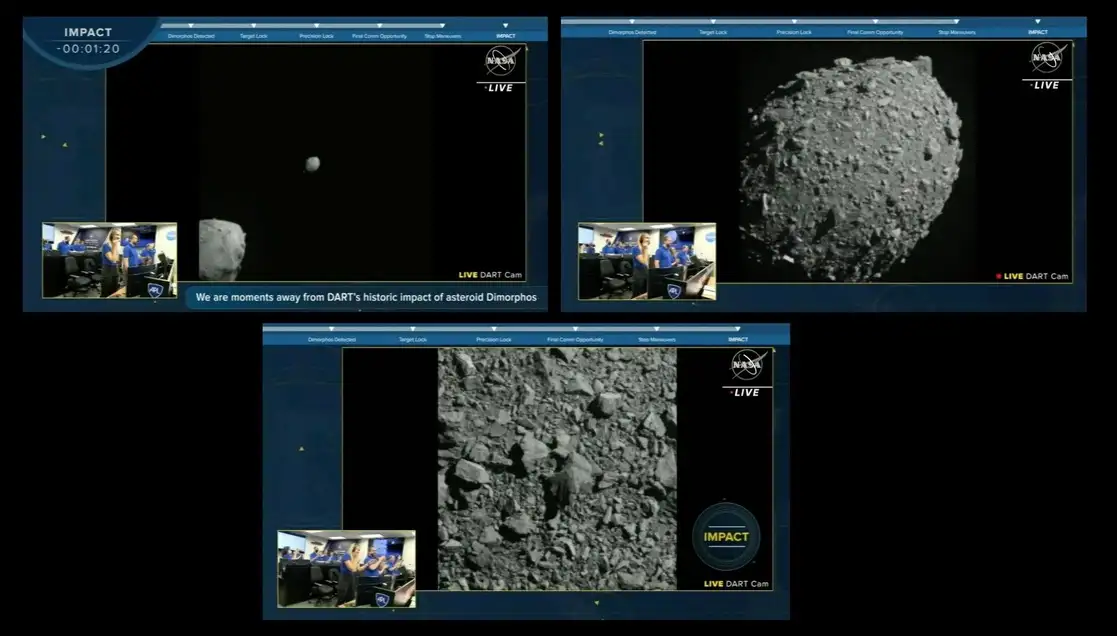Viewport: 1117px width, 636px height.
Task: Click the 'LIVE DART Cam' label in the bottom panel
Action: pyautogui.click(x=735, y=583)
